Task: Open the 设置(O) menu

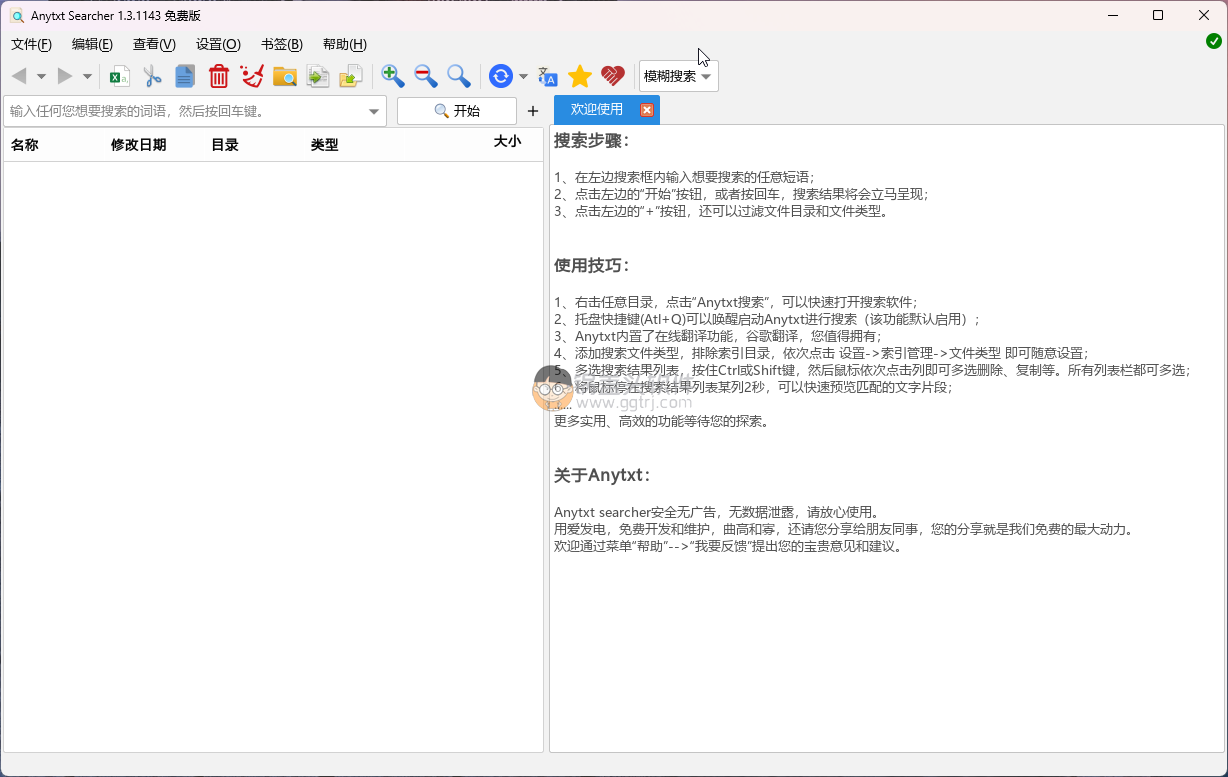Action: [x=218, y=44]
